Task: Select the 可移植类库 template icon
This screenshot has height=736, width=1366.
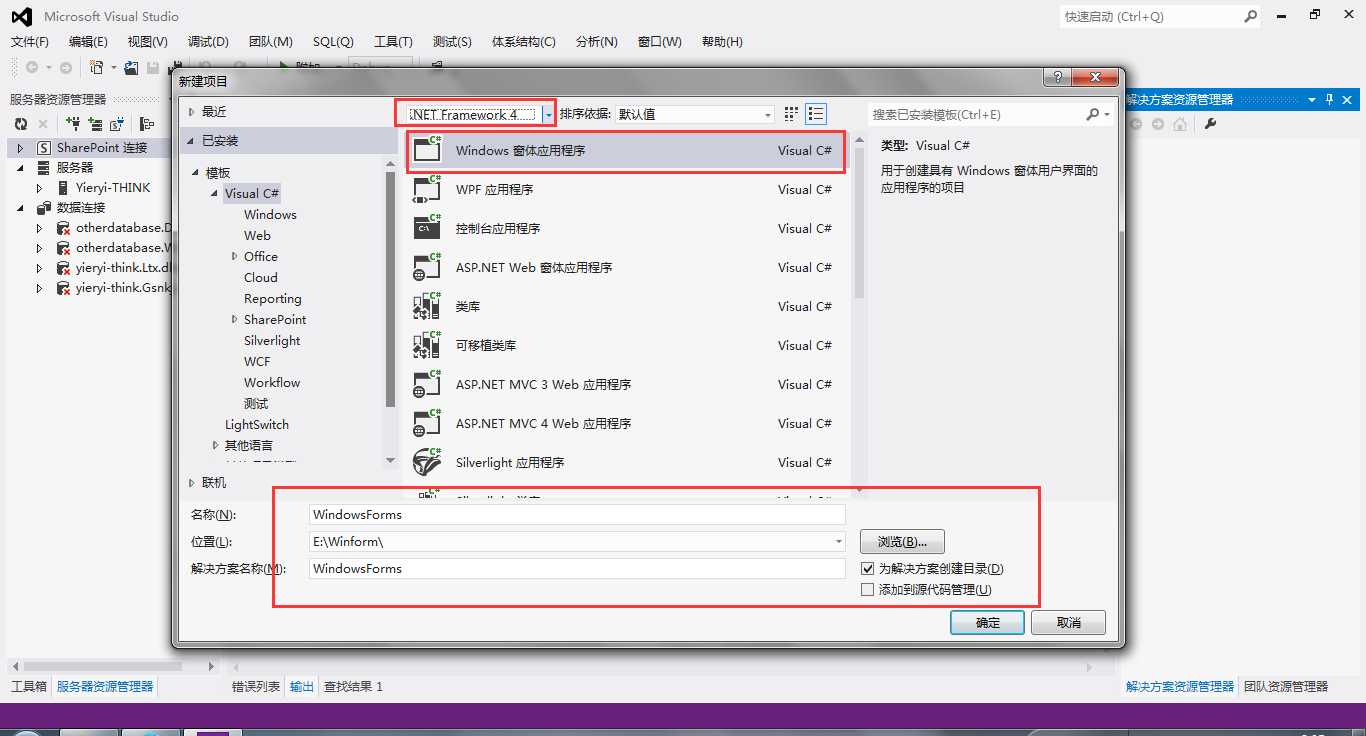Action: point(428,345)
